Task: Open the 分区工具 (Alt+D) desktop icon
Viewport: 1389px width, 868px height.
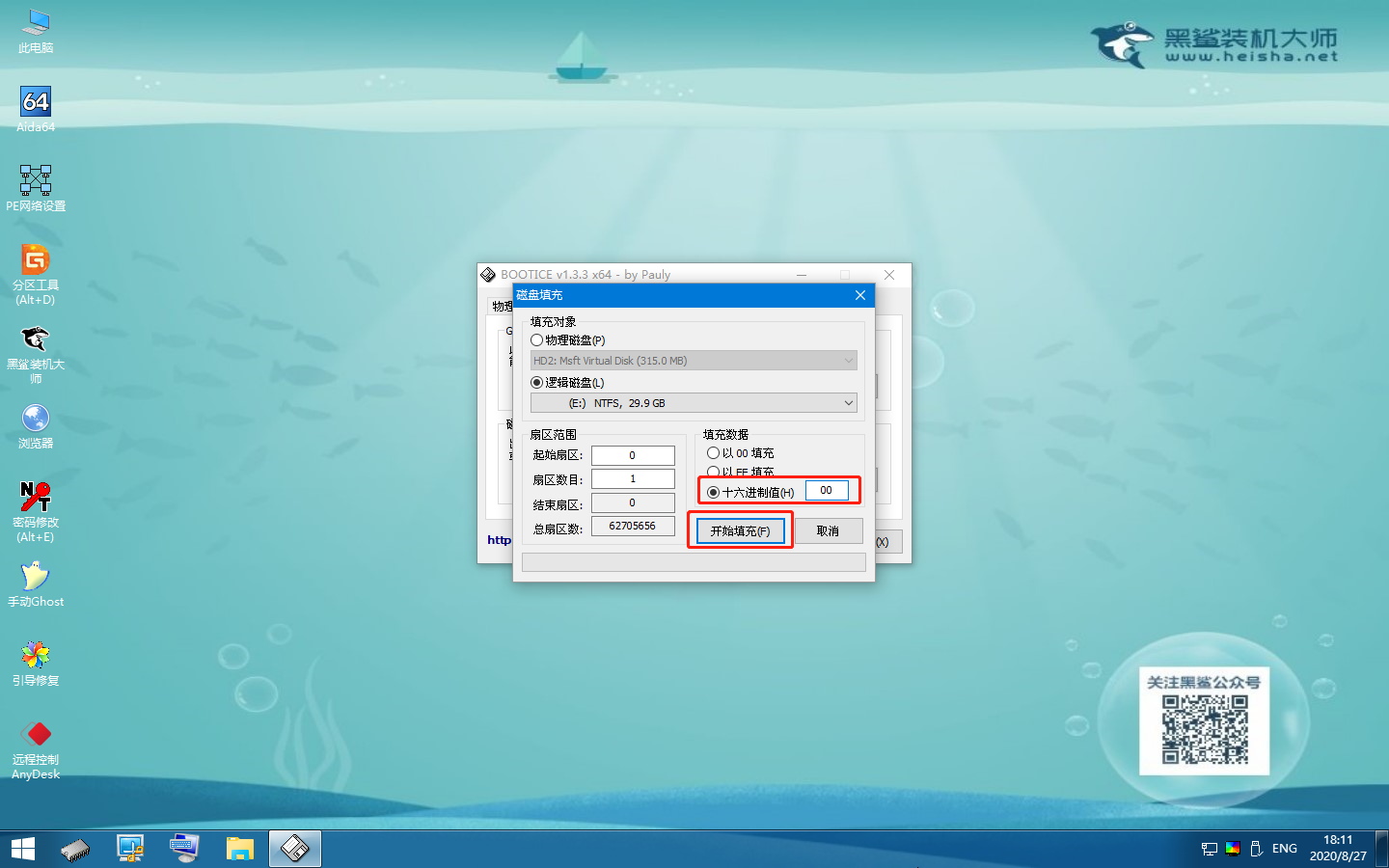Action: coord(36,274)
